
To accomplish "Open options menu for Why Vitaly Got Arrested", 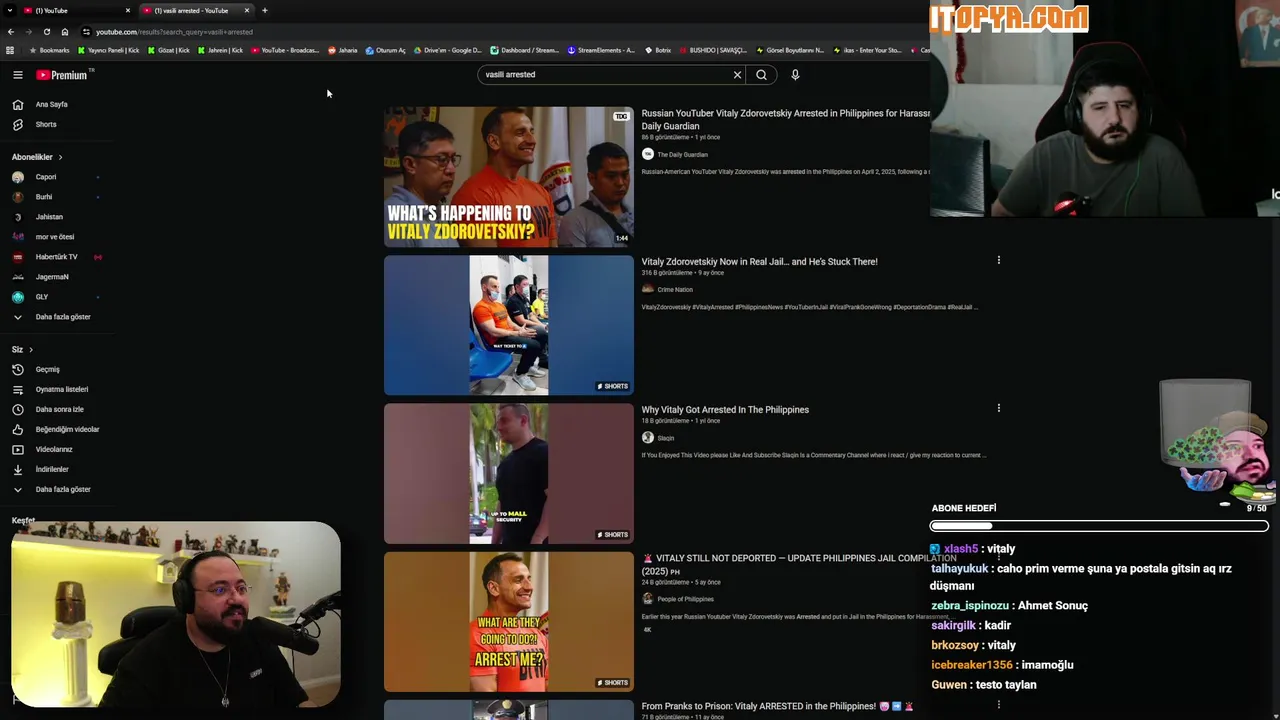I will (998, 408).
